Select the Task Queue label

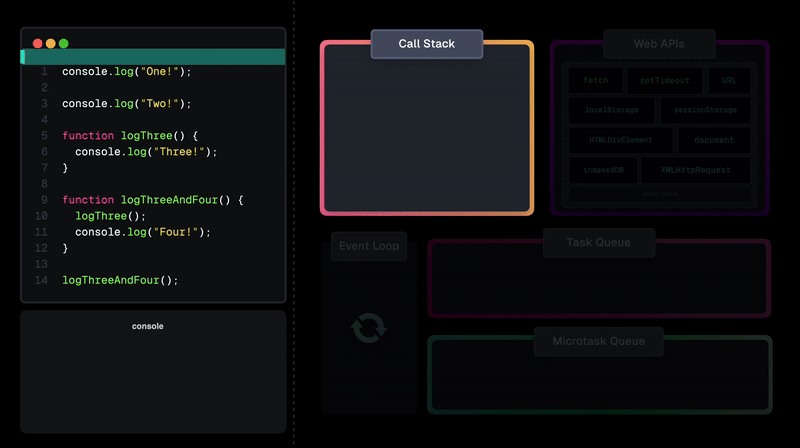pyautogui.click(x=599, y=242)
